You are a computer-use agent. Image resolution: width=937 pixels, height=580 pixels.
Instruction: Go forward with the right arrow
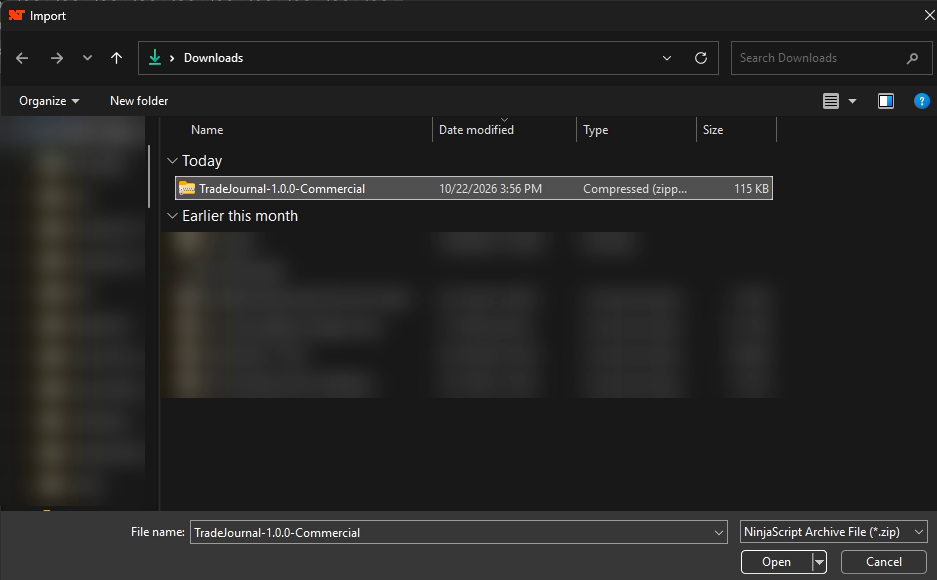tap(57, 58)
